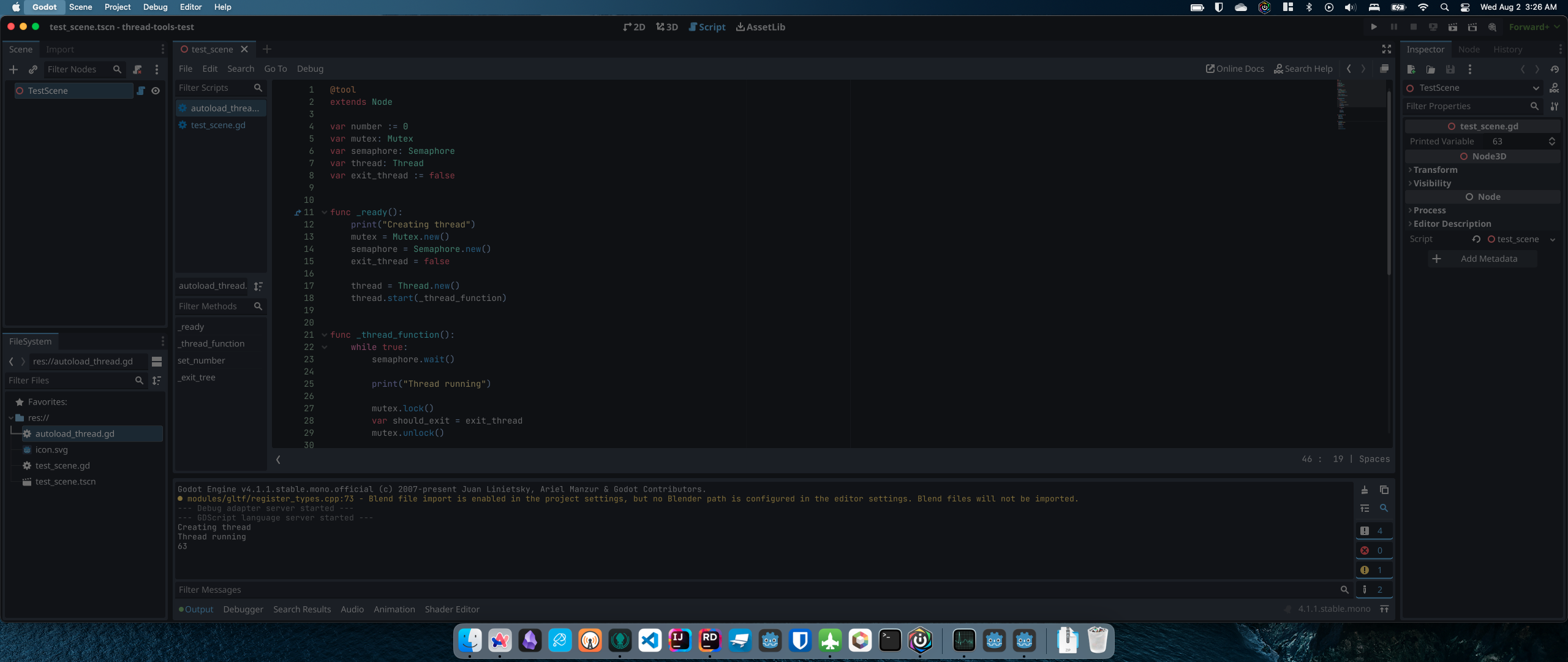The height and width of the screenshot is (662, 1568).
Task: Open Online Docs link
Action: 1235,69
